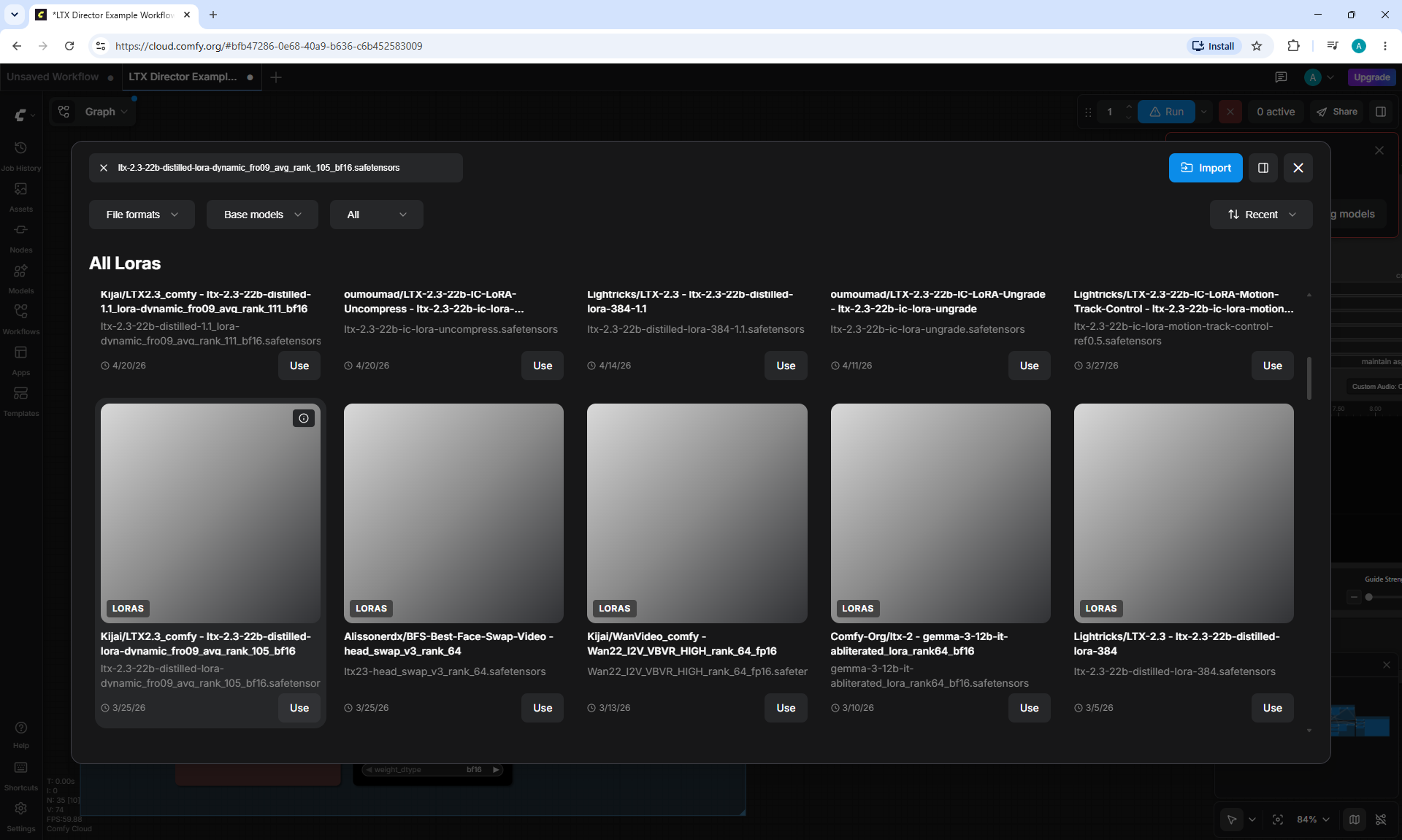Open the Chrome three-dot menu
Viewport: 1402px width, 840px height.
[x=1385, y=46]
